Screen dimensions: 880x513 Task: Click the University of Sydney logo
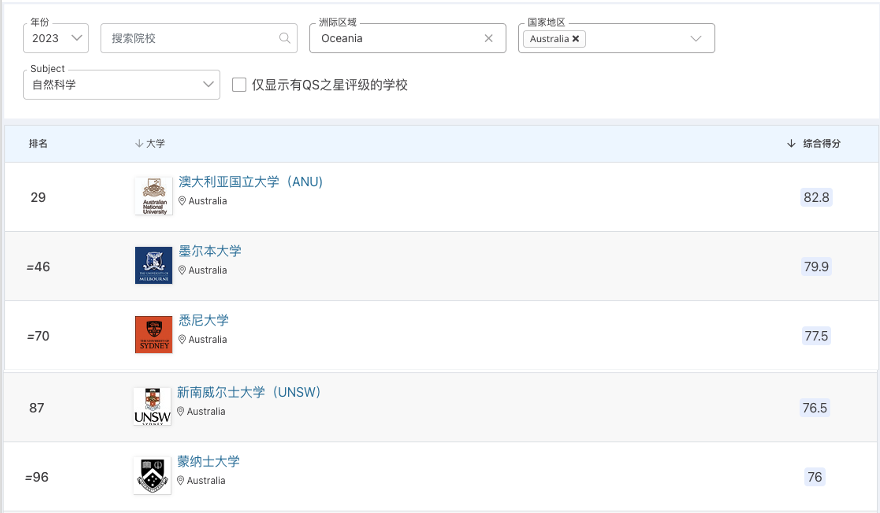(x=154, y=334)
